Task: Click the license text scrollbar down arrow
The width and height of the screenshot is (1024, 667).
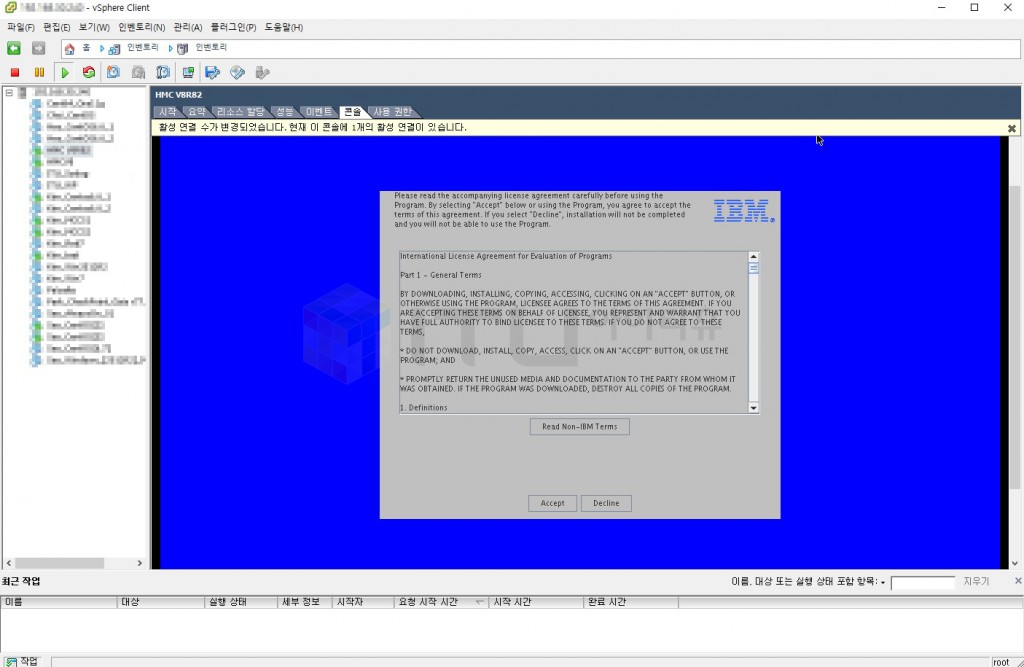Action: tap(753, 408)
